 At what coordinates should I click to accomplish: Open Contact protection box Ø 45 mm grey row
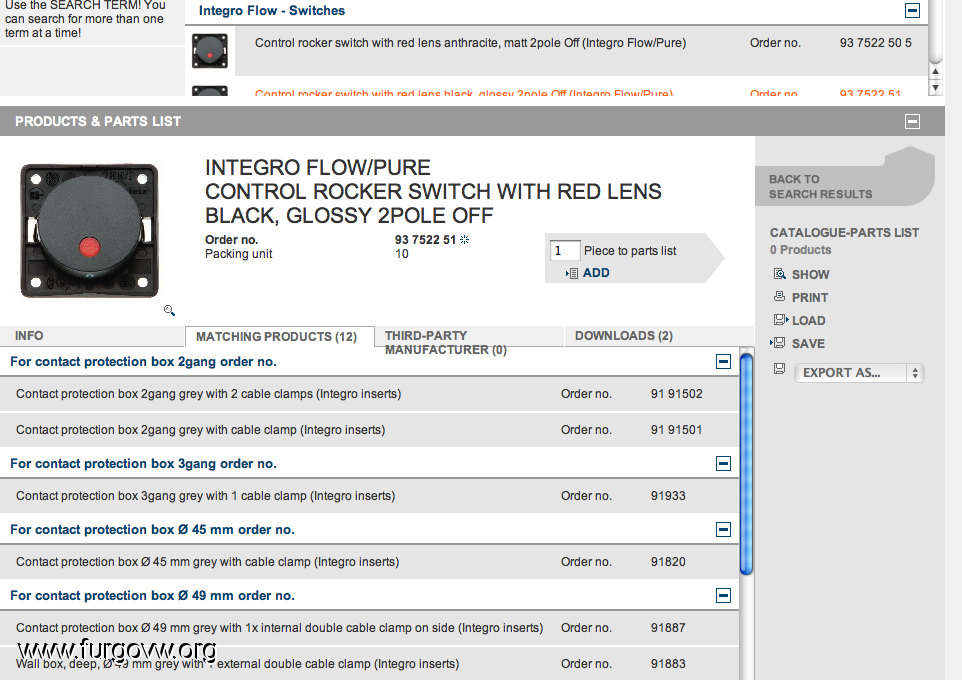pos(207,562)
